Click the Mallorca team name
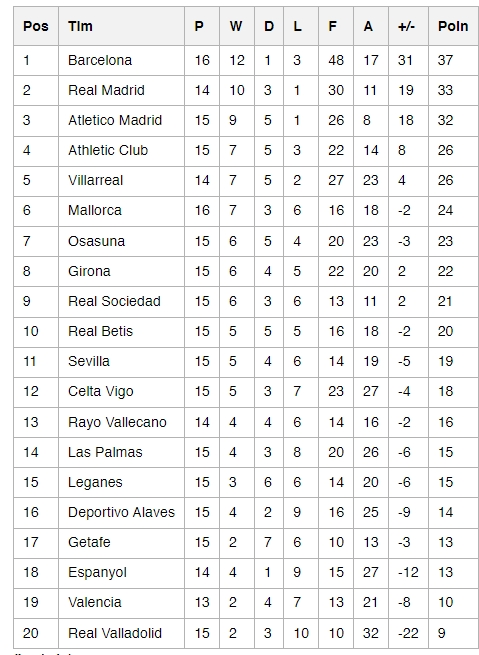Image resolution: width=479 pixels, height=655 pixels. pos(95,210)
